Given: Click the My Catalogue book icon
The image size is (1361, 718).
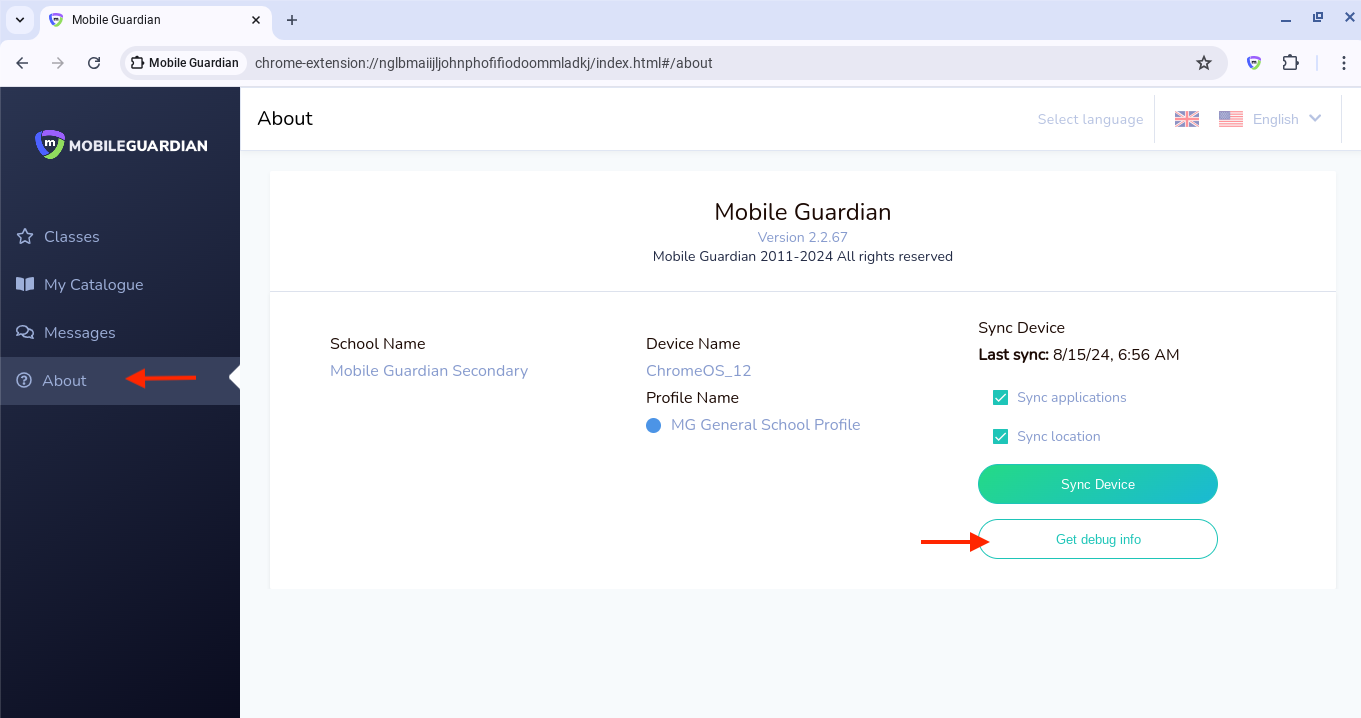Looking at the screenshot, I should (25, 285).
